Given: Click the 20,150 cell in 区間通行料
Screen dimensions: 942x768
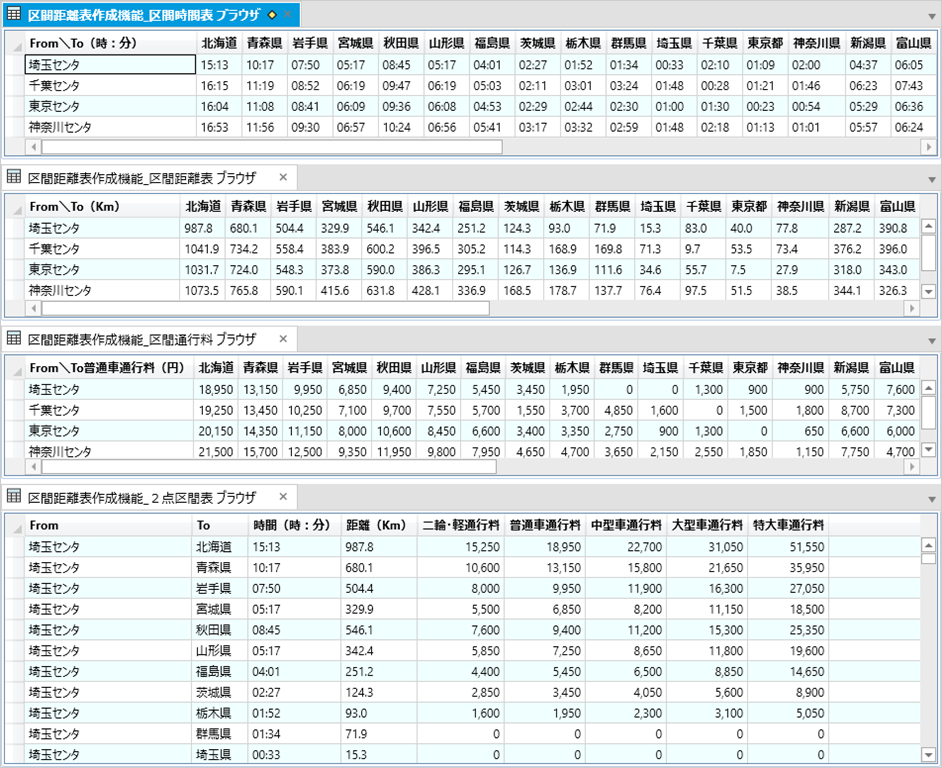Looking at the screenshot, I should tap(216, 431).
